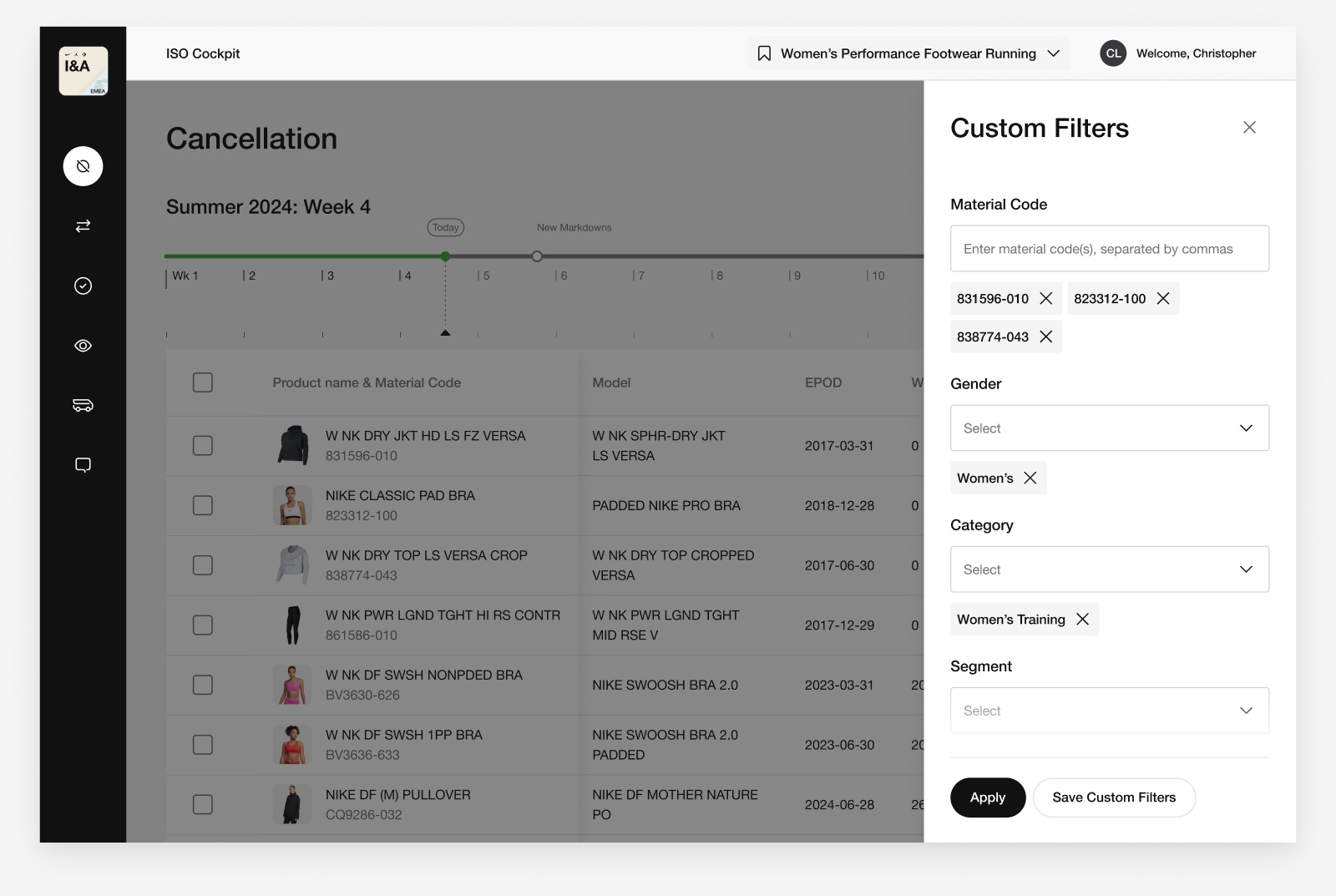This screenshot has width=1336, height=896.
Task: Click material code CQ9286-032
Action: coord(363,815)
